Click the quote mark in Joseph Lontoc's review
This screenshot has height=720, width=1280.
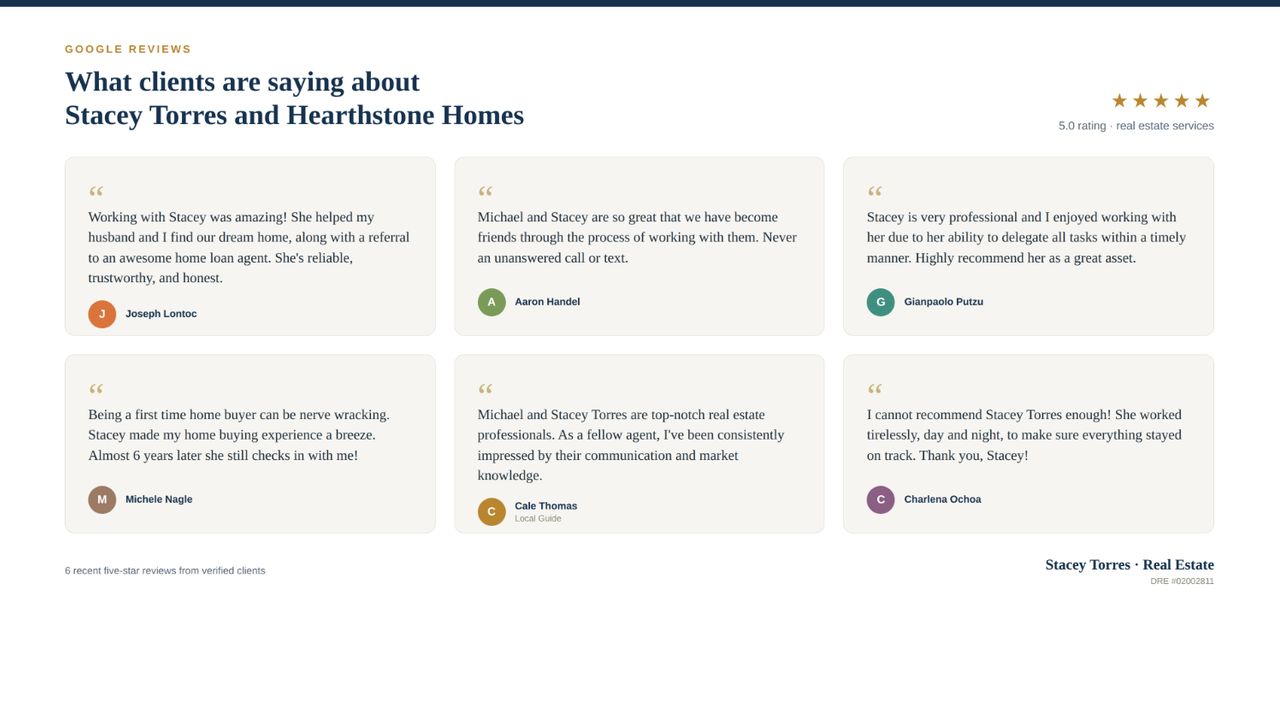96,192
